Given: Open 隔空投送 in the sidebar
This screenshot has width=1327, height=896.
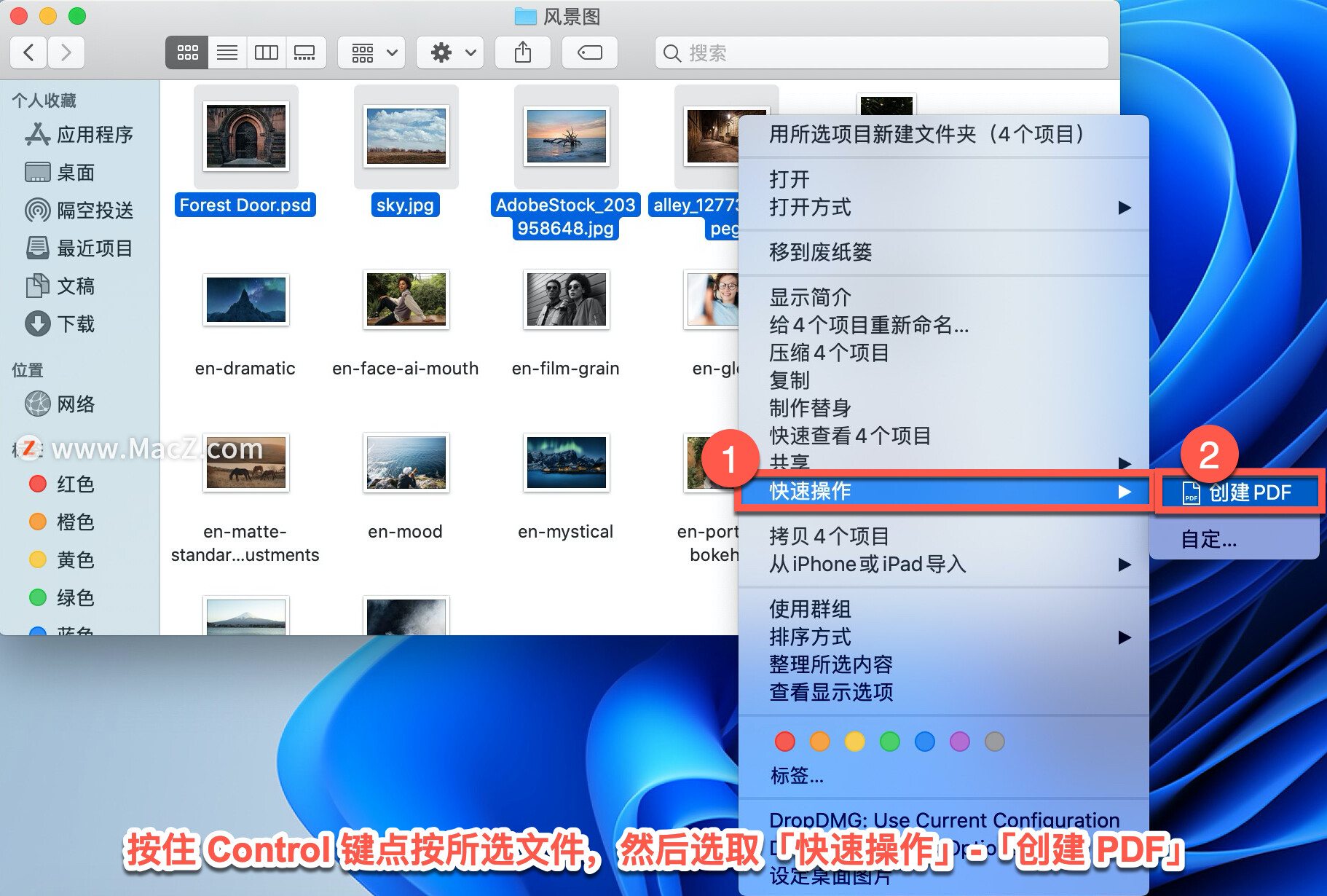Looking at the screenshot, I should [x=80, y=211].
